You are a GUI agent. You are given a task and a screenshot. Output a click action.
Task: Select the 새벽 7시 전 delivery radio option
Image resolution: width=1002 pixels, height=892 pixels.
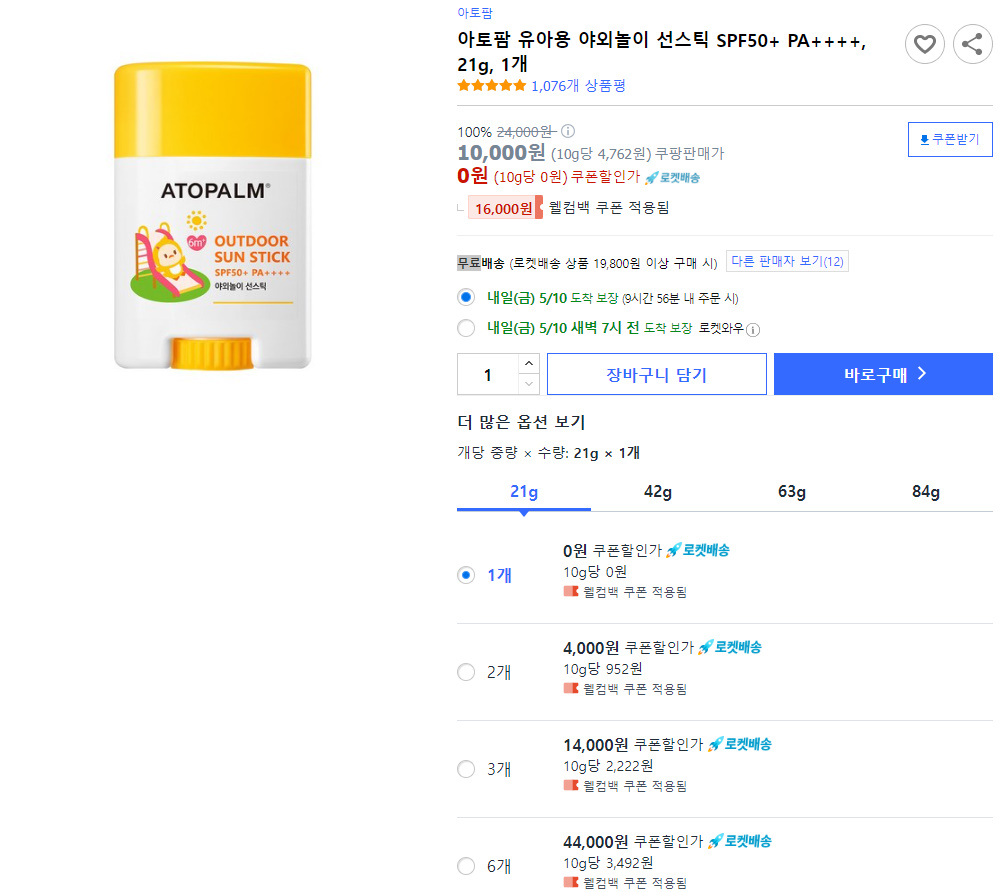click(466, 328)
